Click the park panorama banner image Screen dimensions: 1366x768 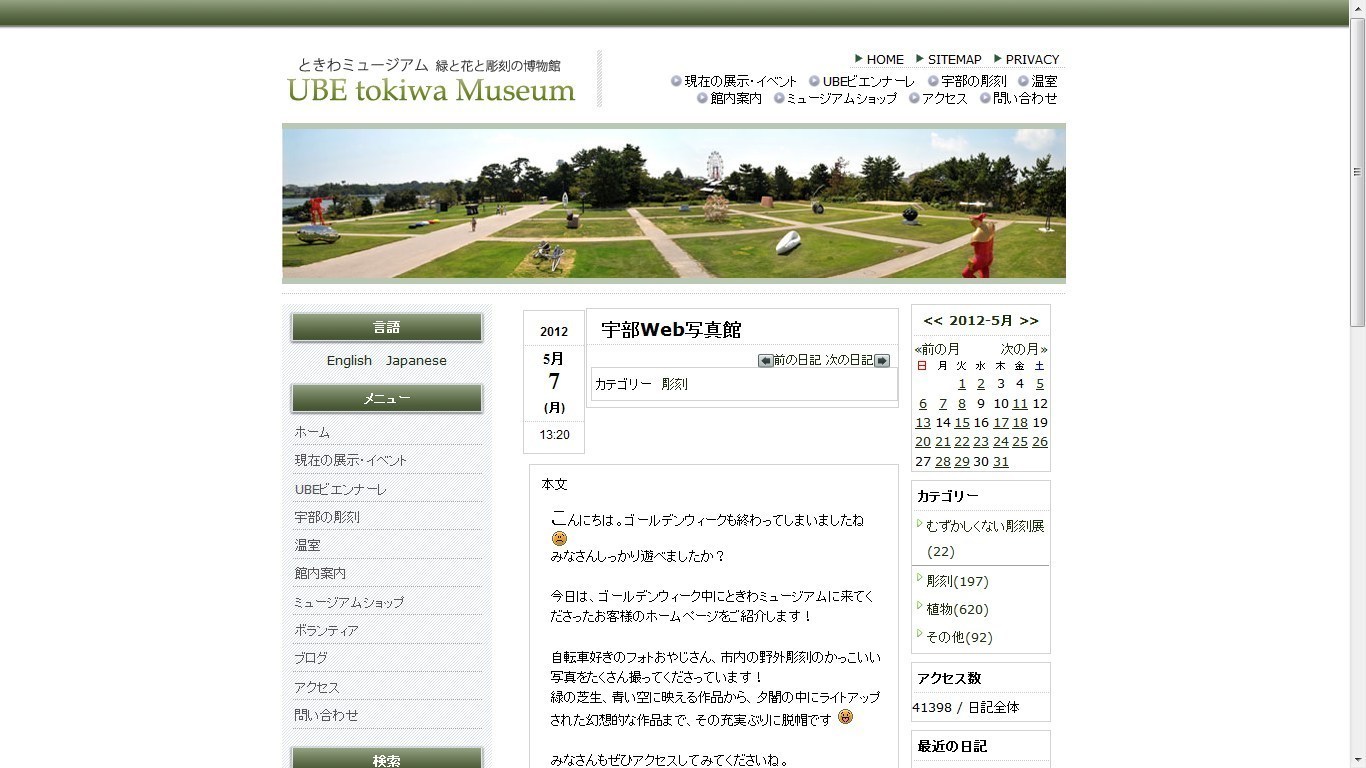pyautogui.click(x=674, y=204)
